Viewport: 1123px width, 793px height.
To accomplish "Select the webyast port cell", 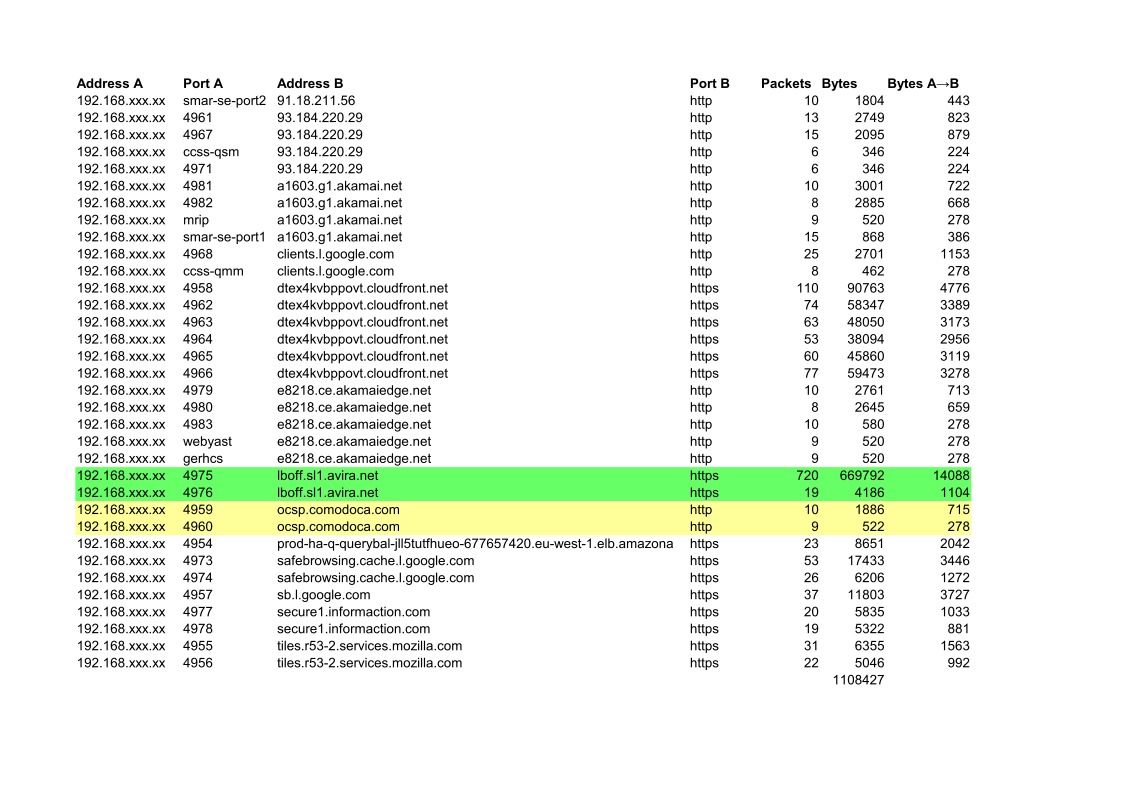I will (207, 442).
